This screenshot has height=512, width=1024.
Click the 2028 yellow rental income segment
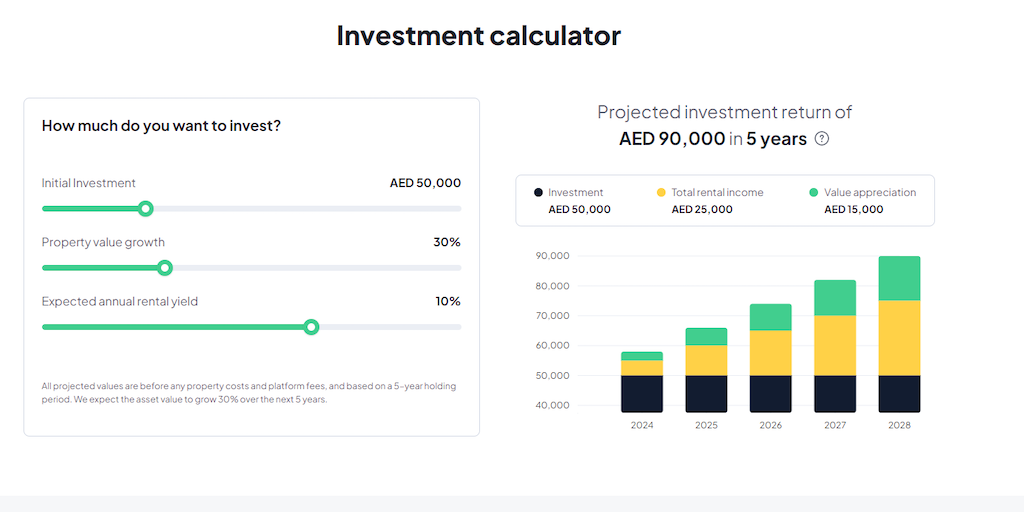point(899,337)
